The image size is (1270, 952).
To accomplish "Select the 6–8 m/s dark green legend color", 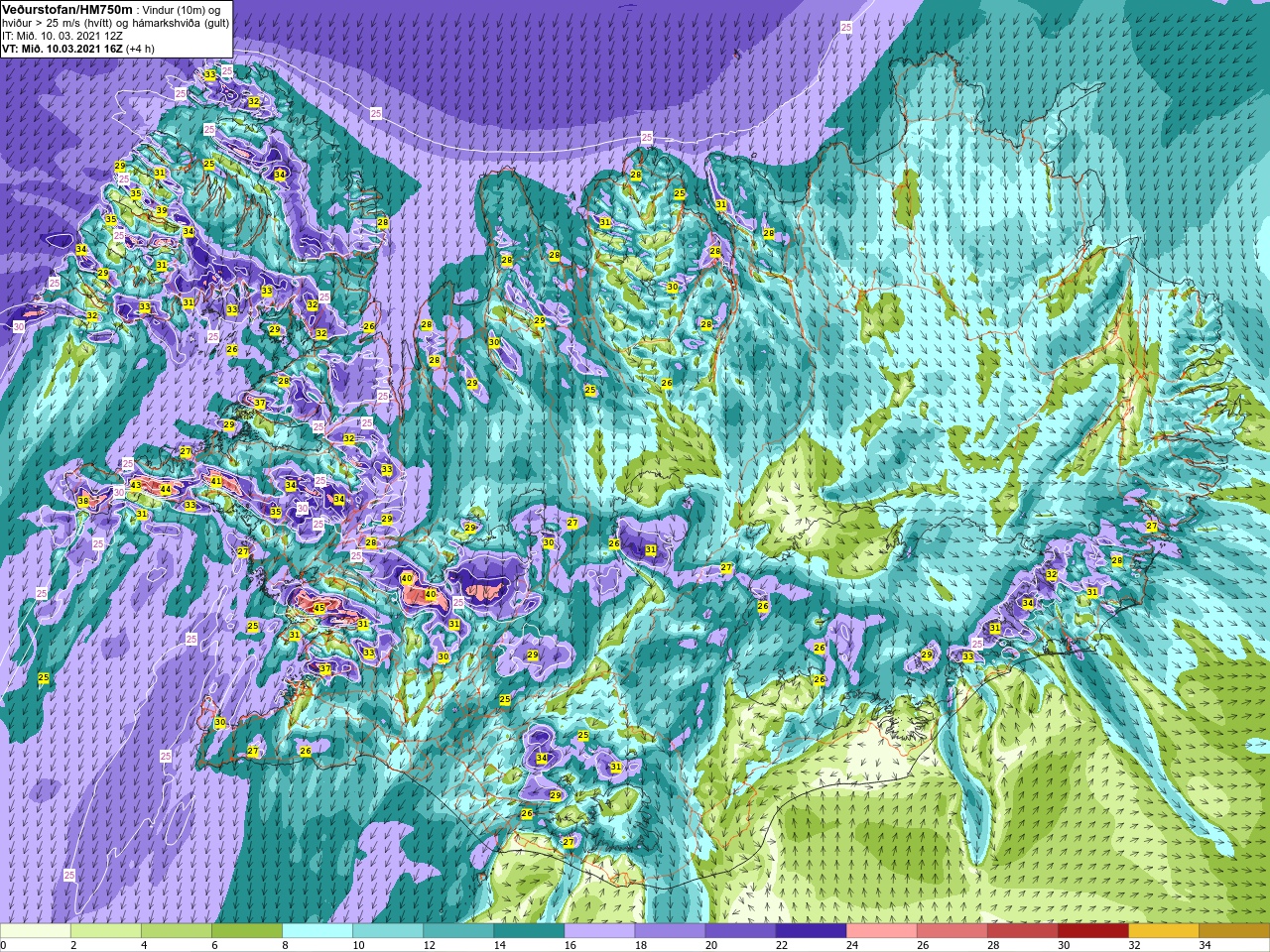I will point(247,931).
